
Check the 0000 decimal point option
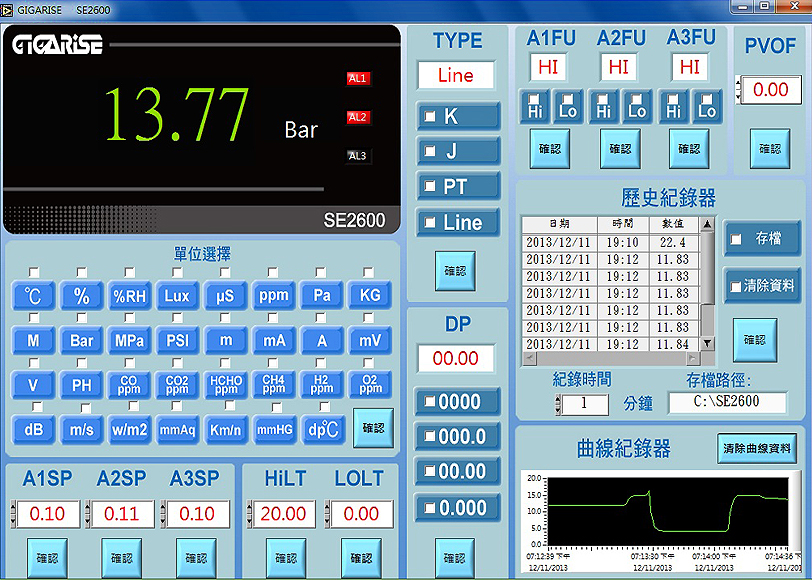click(x=430, y=401)
